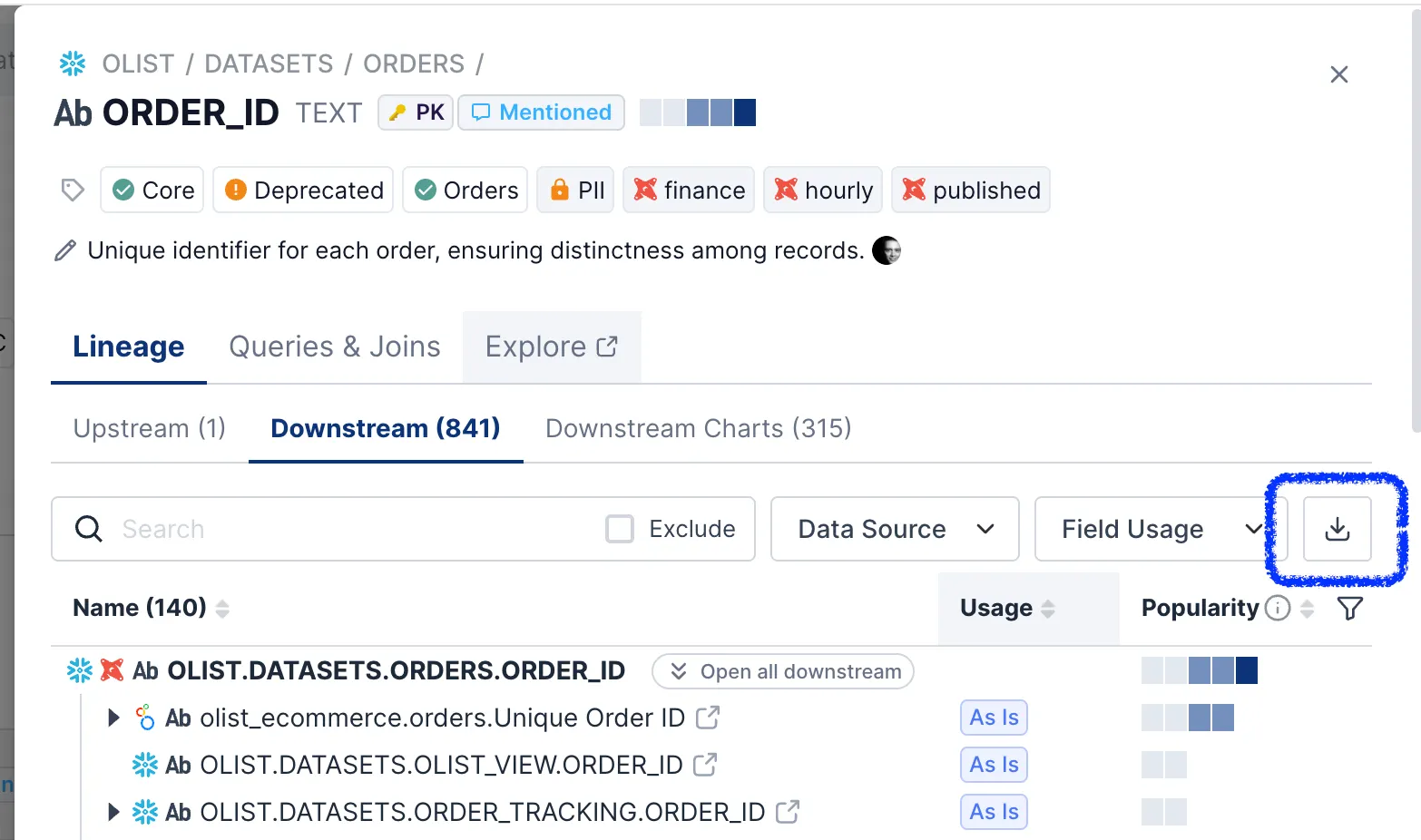Click the Popularity filter funnel icon
This screenshot has height=840, width=1421.
[x=1349, y=609]
